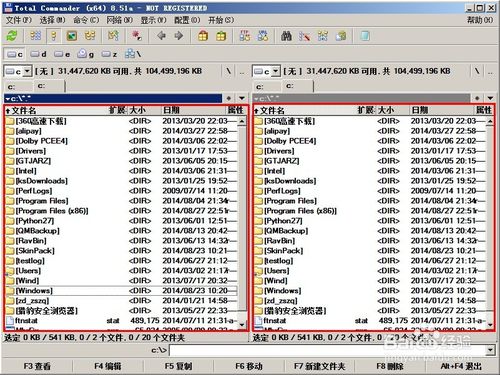Open the 配置 menu
The height and width of the screenshot is (375, 500).
click(x=187, y=20)
